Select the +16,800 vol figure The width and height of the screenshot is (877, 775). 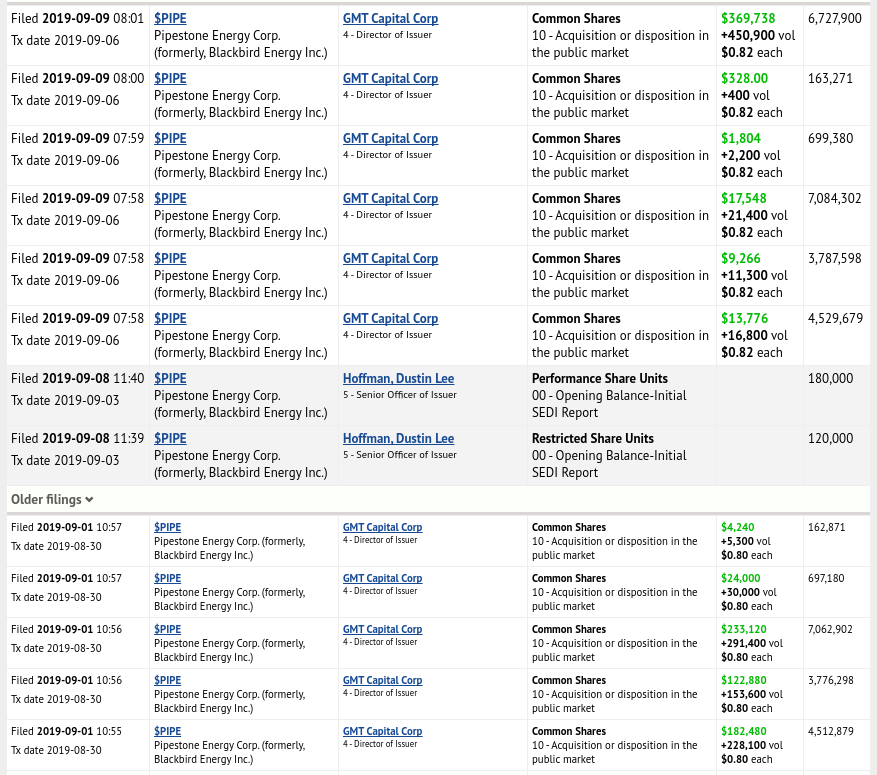click(x=754, y=335)
